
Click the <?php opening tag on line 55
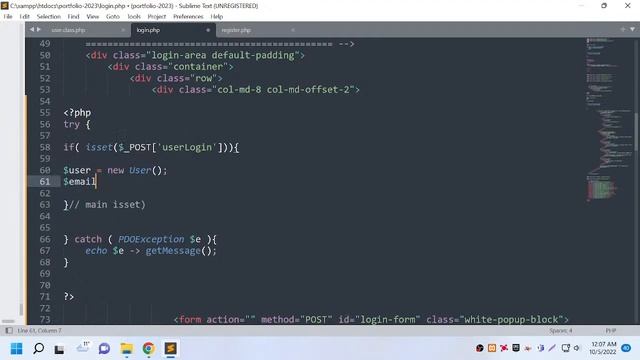coord(77,113)
